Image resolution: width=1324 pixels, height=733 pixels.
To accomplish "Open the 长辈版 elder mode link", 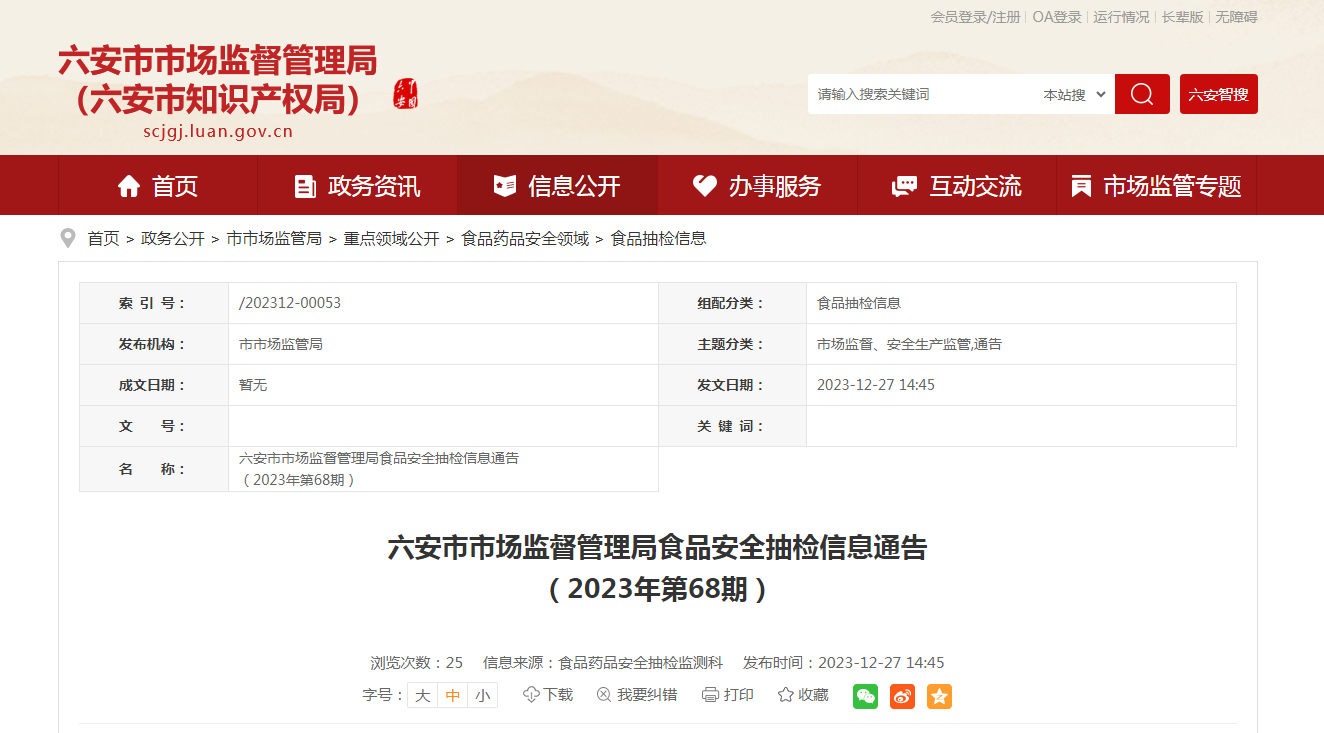I will pos(1182,17).
